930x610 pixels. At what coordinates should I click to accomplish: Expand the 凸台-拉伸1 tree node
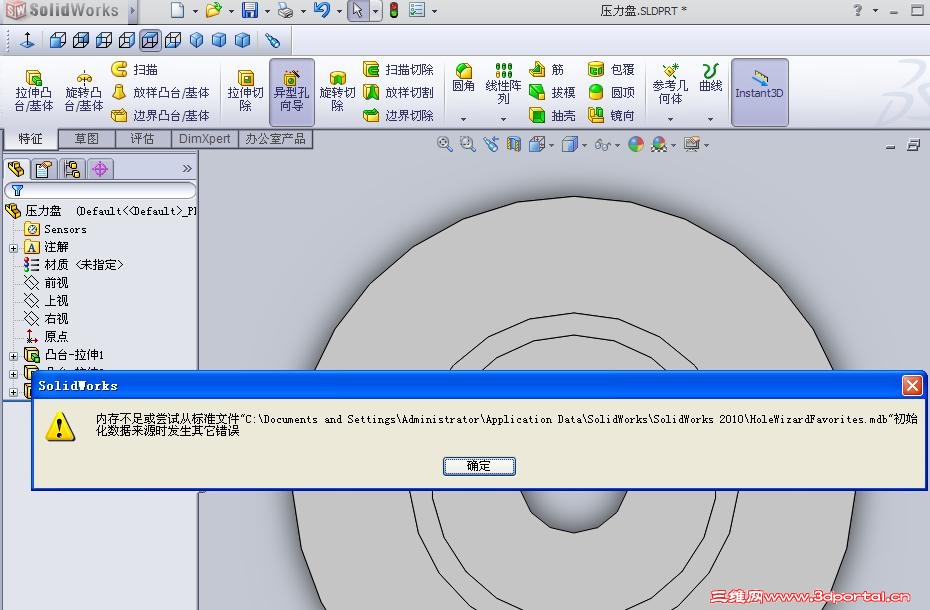pos(13,356)
